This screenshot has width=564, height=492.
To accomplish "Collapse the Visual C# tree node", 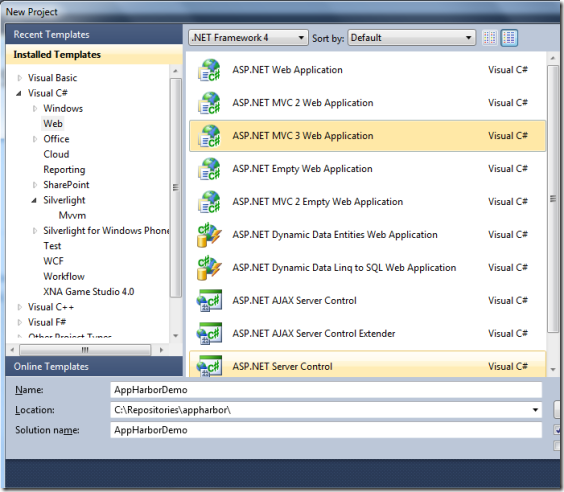I will tap(19, 94).
